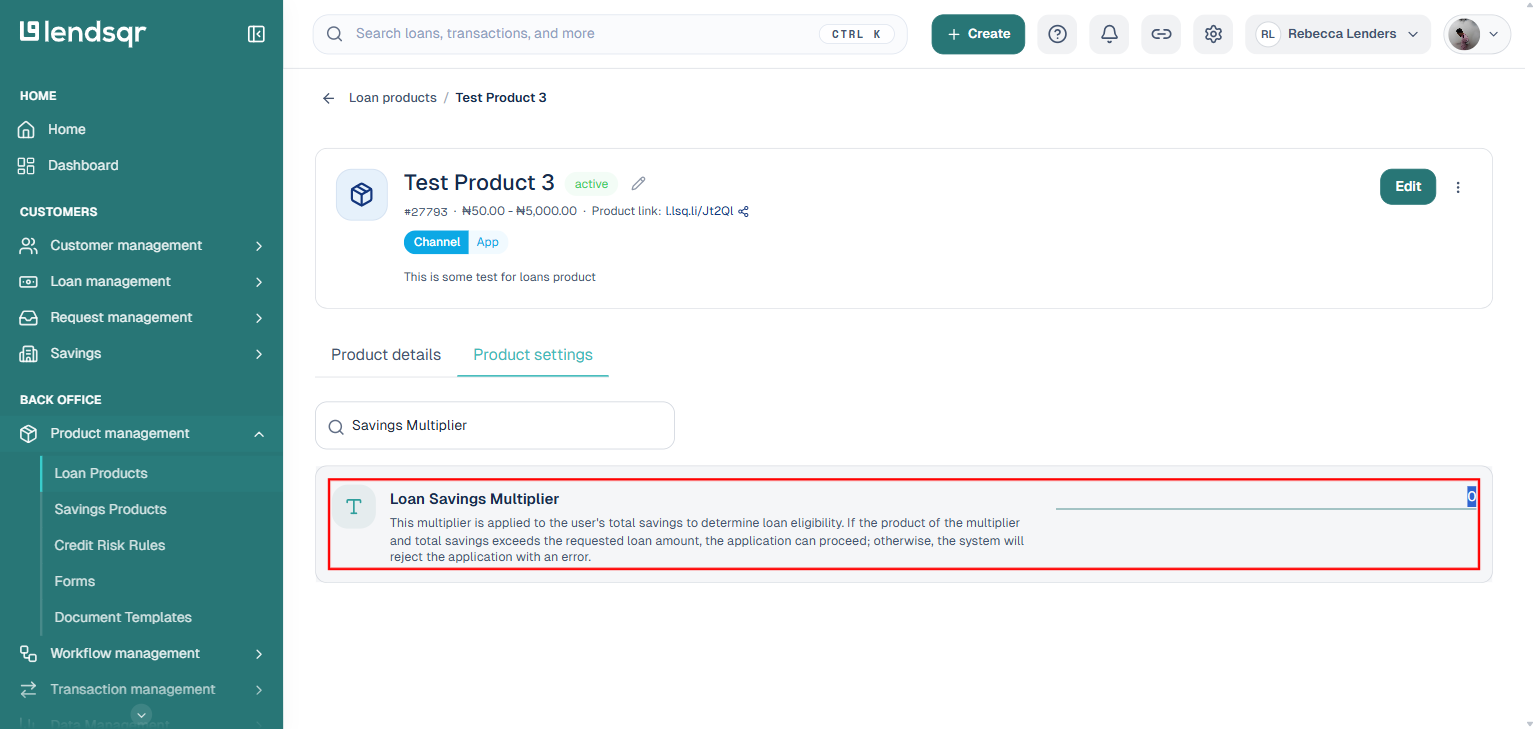Click the product cube icon

[362, 194]
